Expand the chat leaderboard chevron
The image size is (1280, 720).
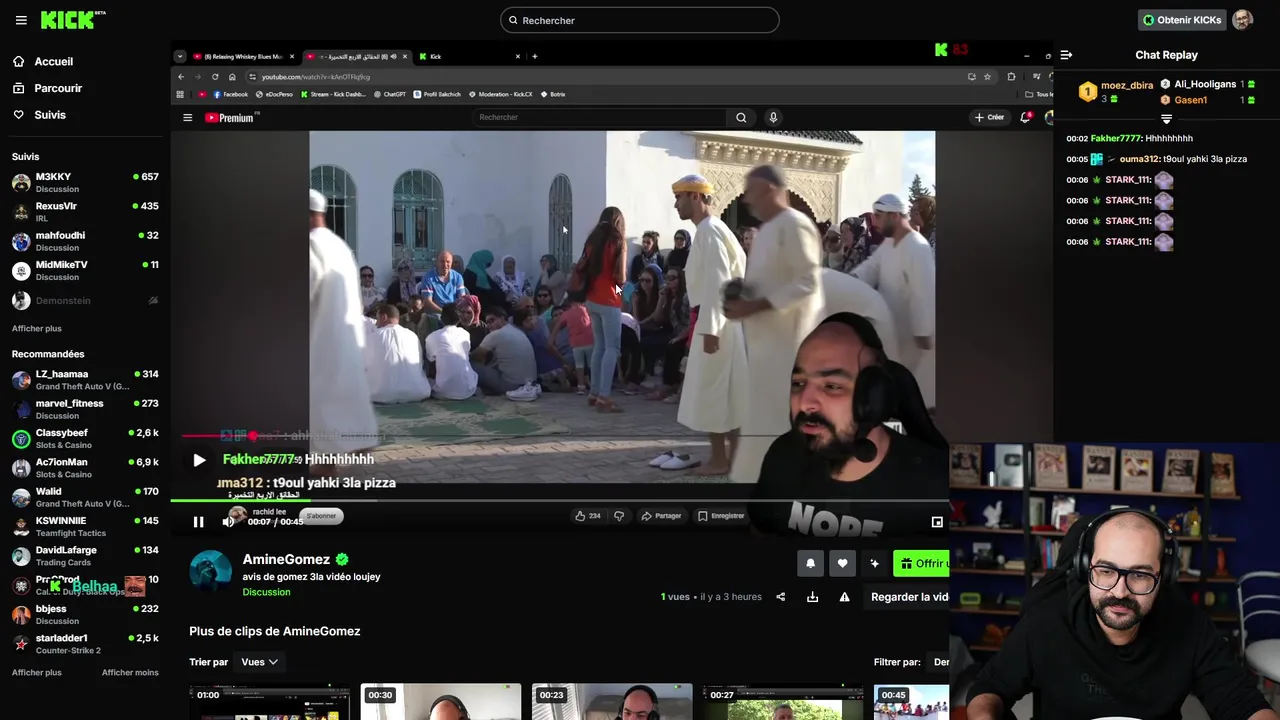coord(1166,119)
